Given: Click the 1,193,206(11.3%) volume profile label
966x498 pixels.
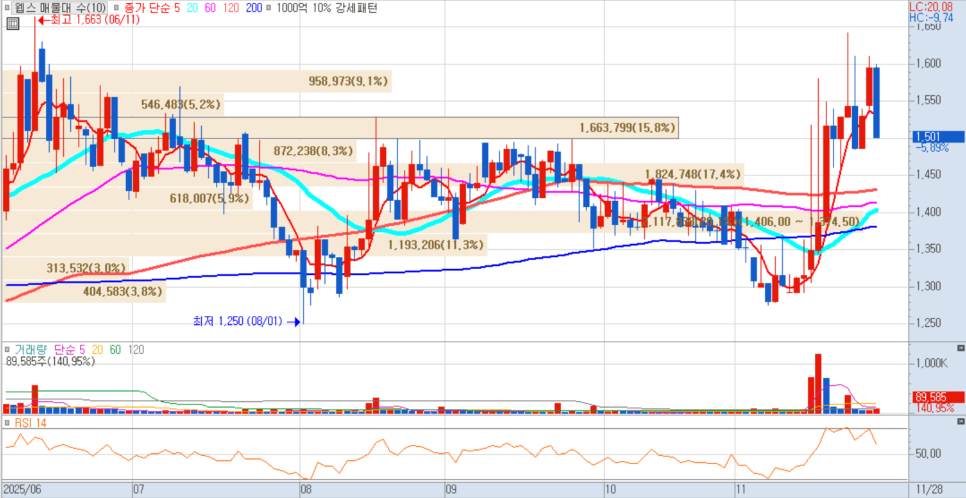Looking at the screenshot, I should pyautogui.click(x=436, y=245).
